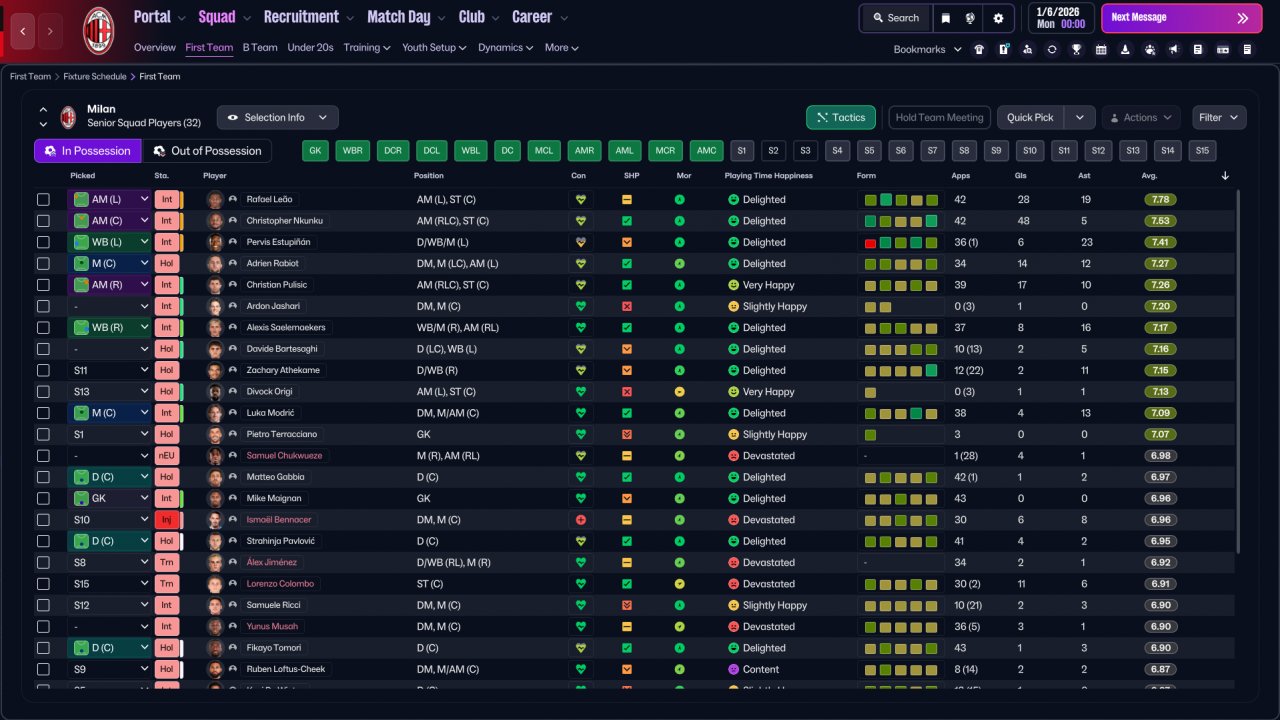
Task: Click the Tactics button
Action: point(840,118)
